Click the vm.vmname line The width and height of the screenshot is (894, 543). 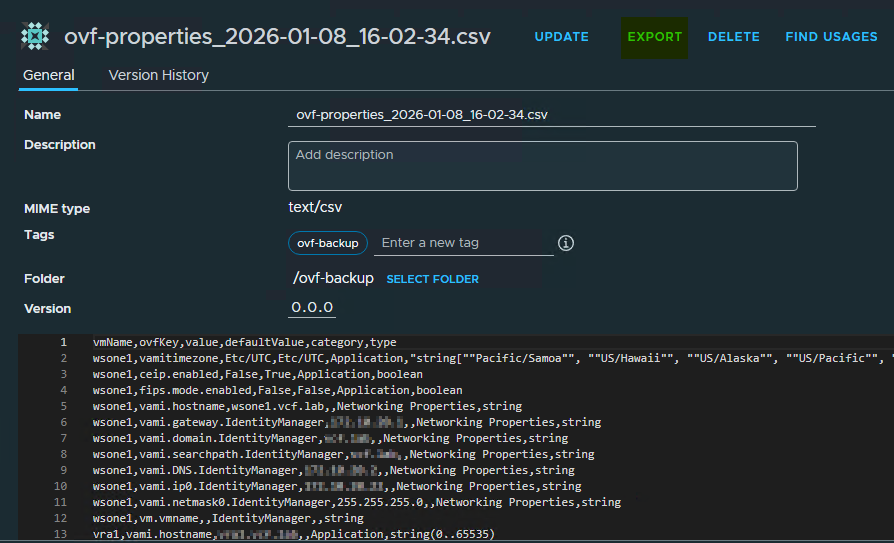coord(228,518)
